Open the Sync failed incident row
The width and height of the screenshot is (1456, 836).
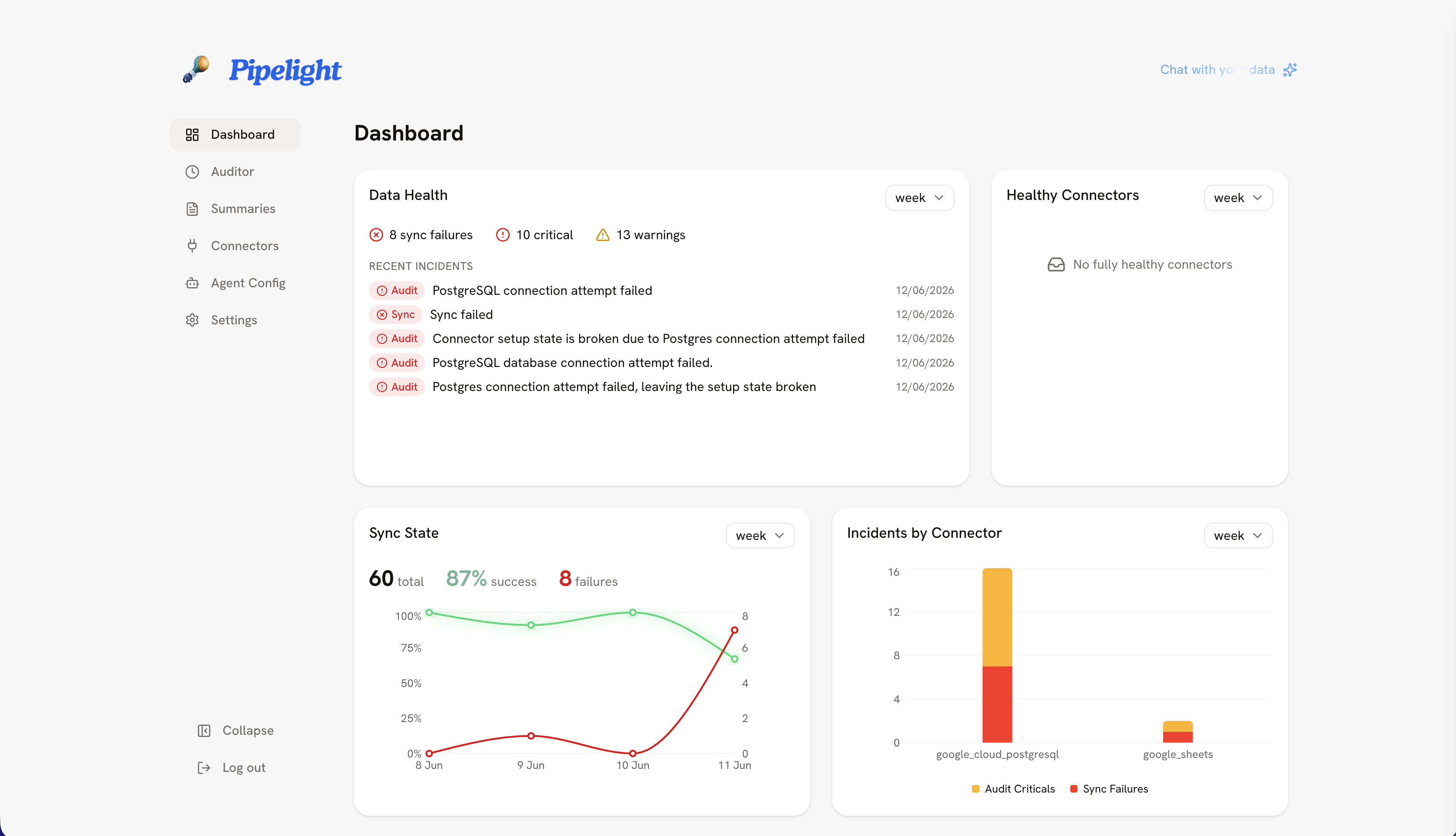pyautogui.click(x=661, y=315)
